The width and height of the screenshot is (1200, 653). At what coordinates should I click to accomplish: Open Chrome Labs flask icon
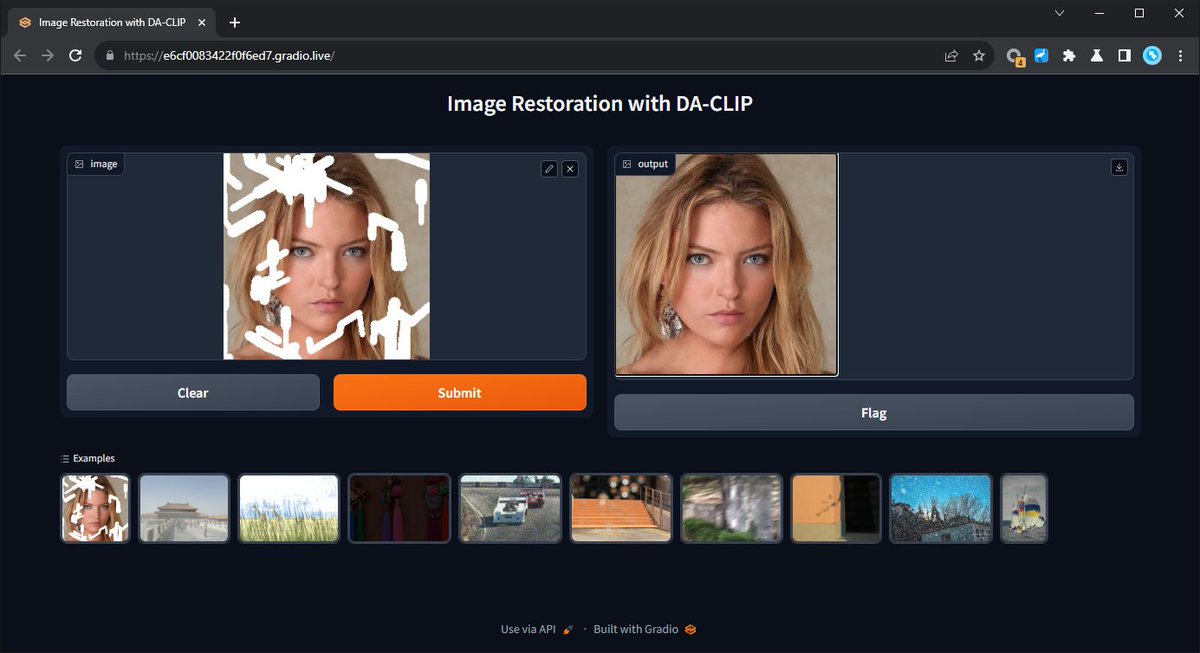coord(1097,56)
